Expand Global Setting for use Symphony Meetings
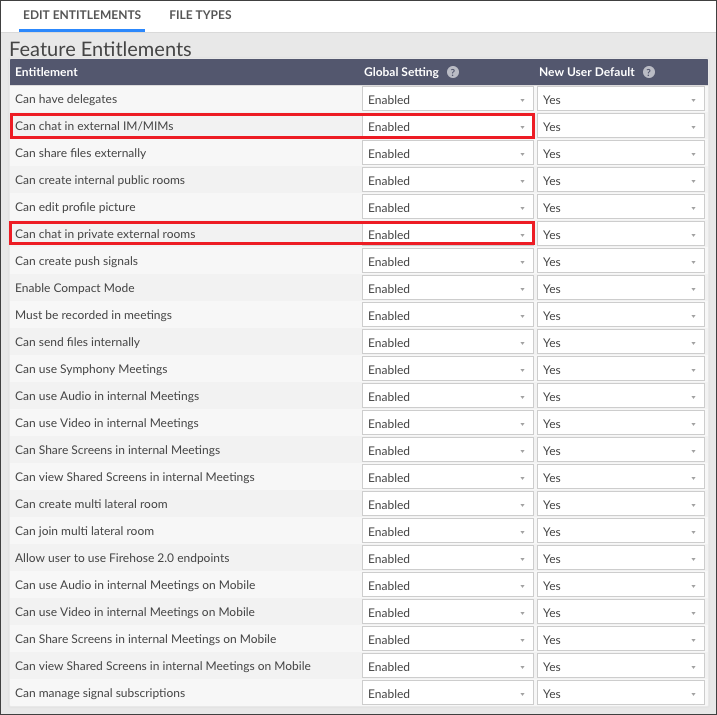 (x=448, y=369)
